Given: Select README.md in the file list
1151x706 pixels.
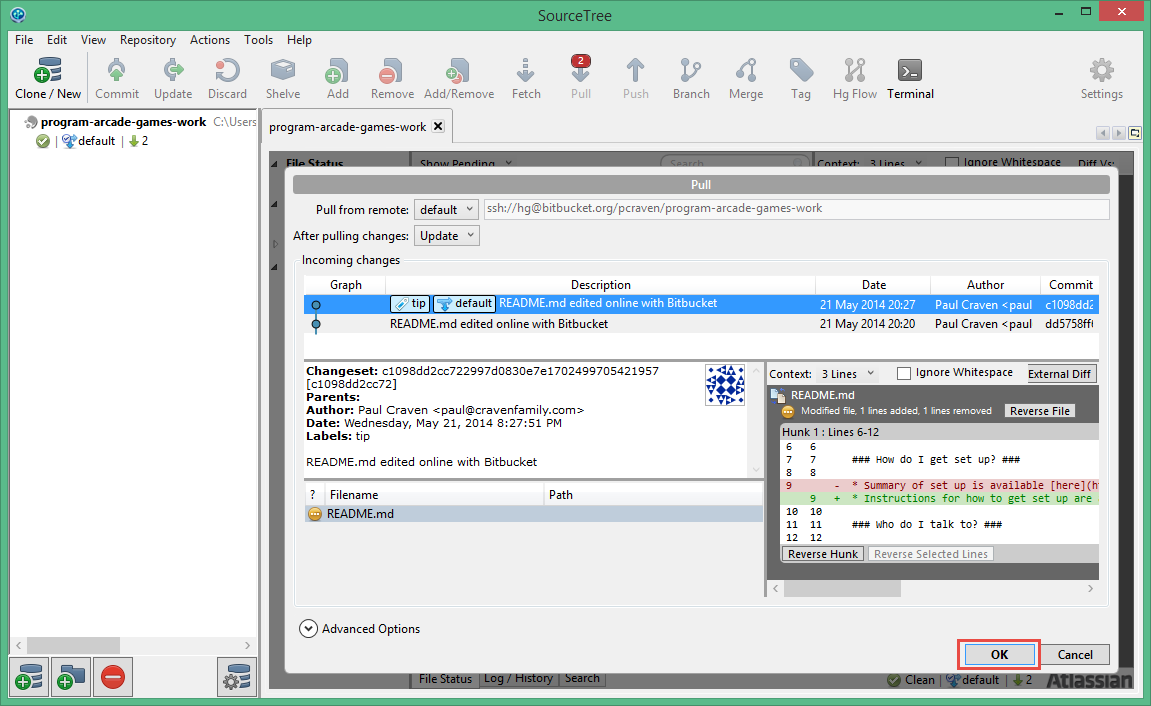Looking at the screenshot, I should pos(360,514).
